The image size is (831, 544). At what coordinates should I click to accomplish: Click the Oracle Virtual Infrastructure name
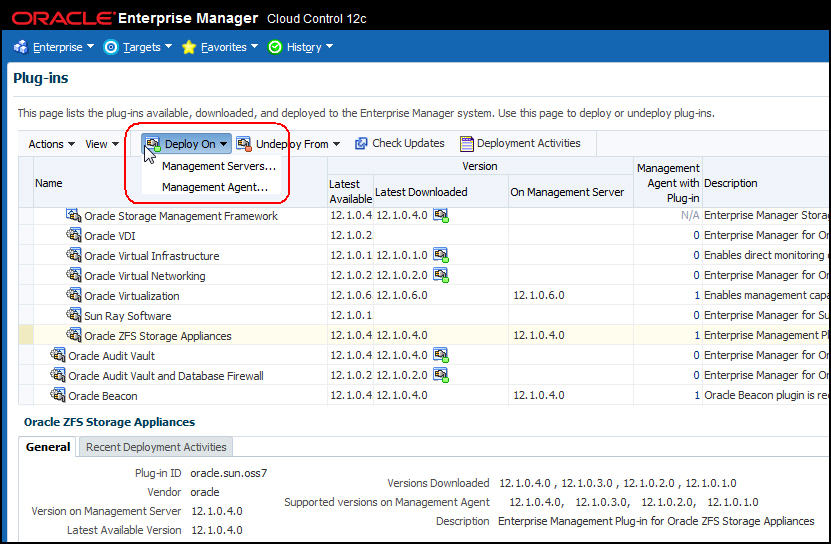(152, 256)
